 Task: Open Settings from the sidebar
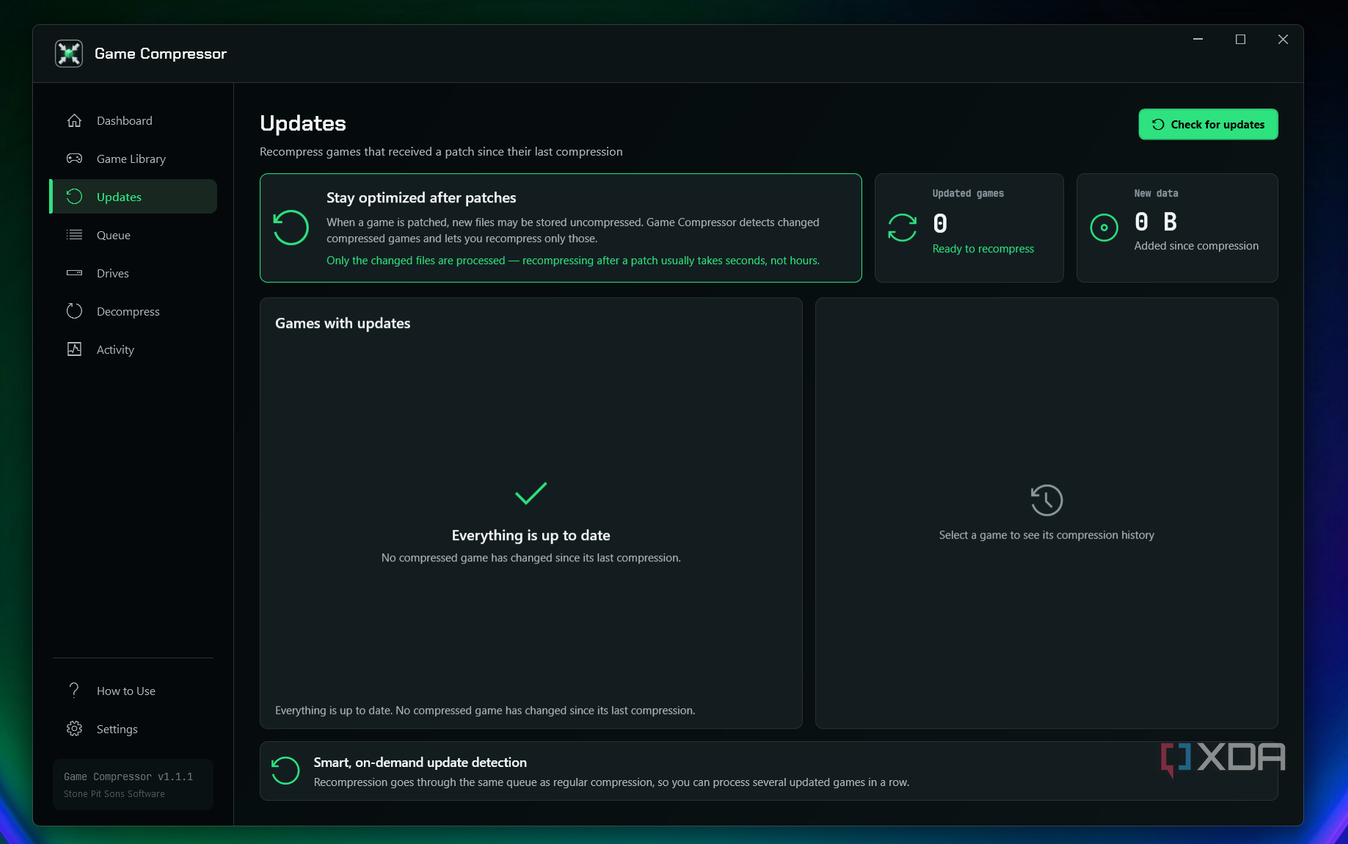click(133, 729)
